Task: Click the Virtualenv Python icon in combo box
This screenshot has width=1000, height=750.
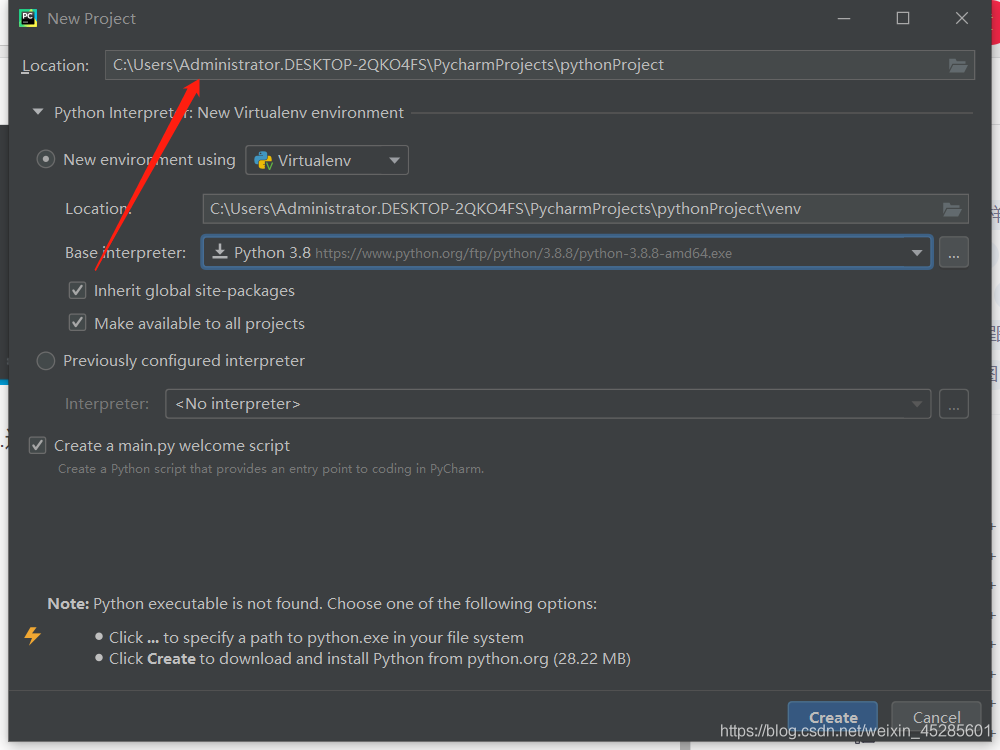Action: pyautogui.click(x=263, y=160)
